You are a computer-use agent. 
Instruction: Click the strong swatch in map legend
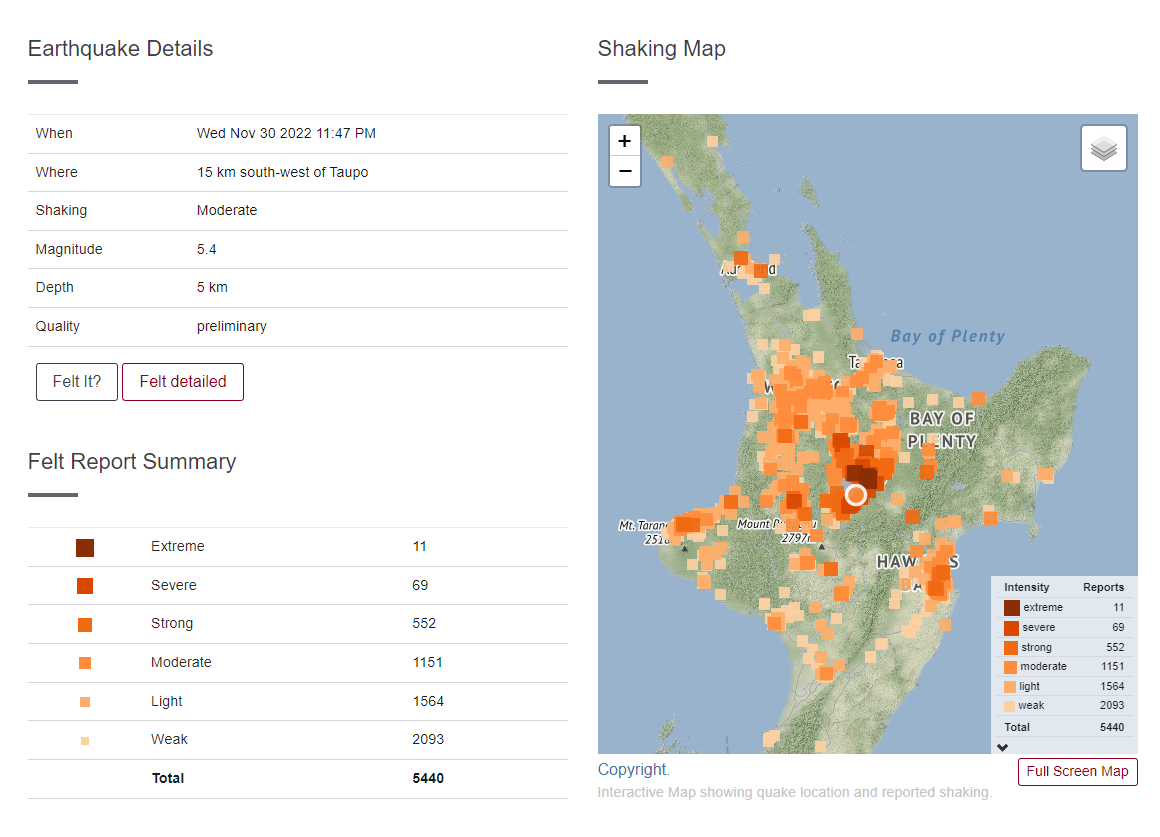coord(1011,648)
